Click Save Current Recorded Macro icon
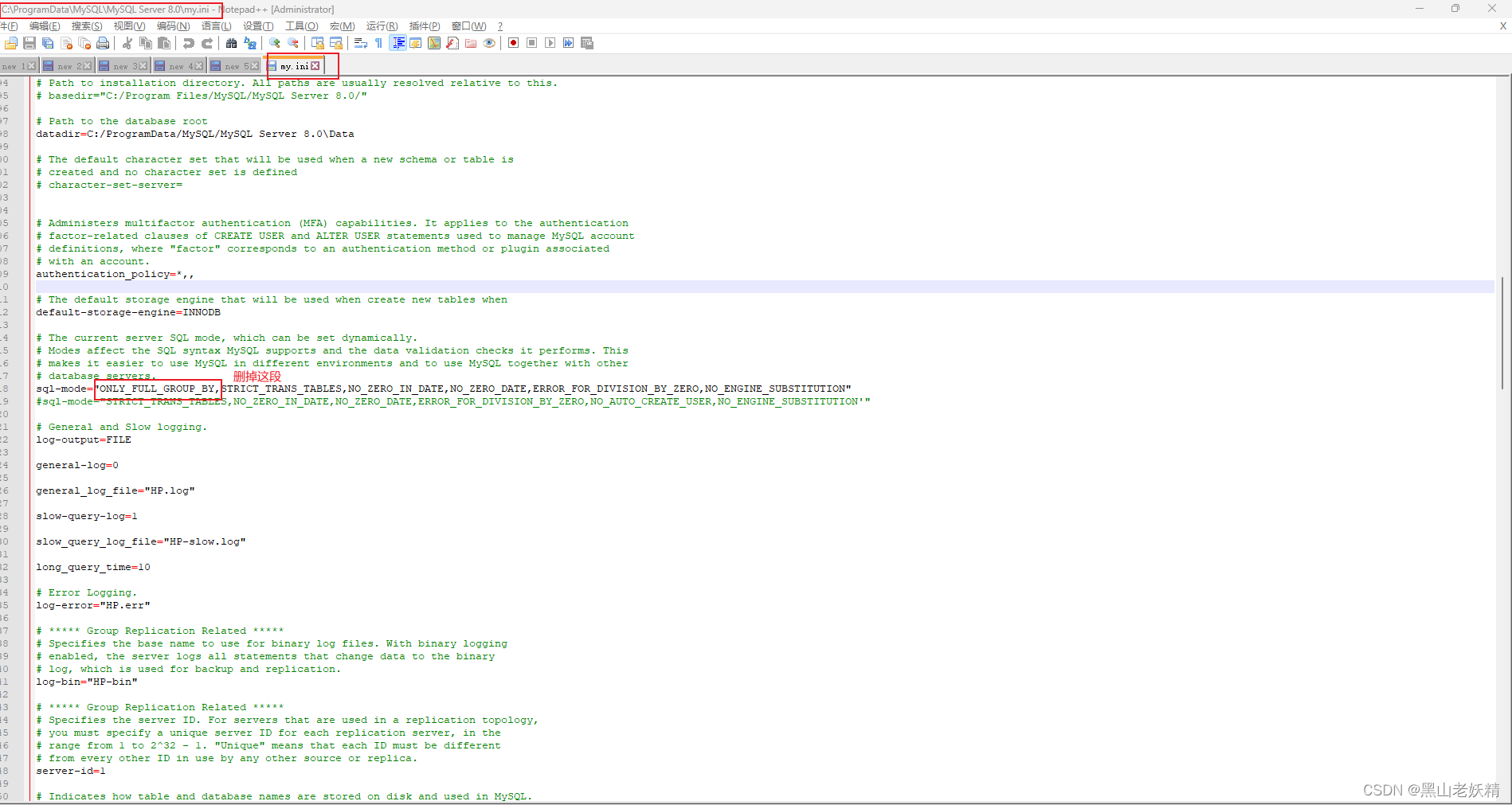The width and height of the screenshot is (1512, 805). [x=587, y=43]
